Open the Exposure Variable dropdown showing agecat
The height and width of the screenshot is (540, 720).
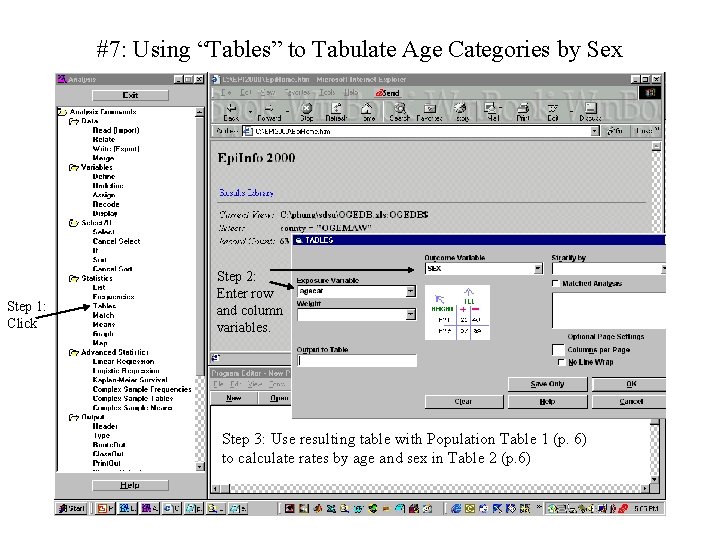click(411, 291)
